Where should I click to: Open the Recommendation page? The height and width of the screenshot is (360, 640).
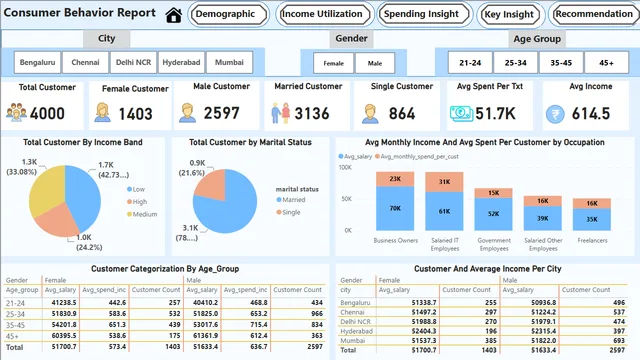tap(594, 14)
